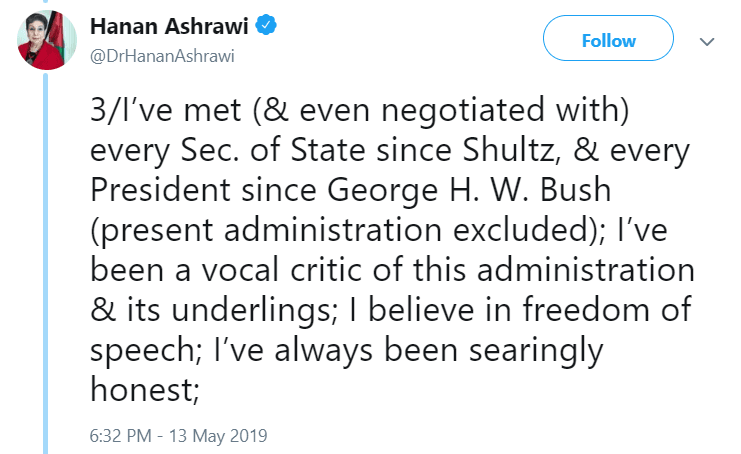Click the 13 May 2019 date
The image size is (741, 454).
(218, 436)
